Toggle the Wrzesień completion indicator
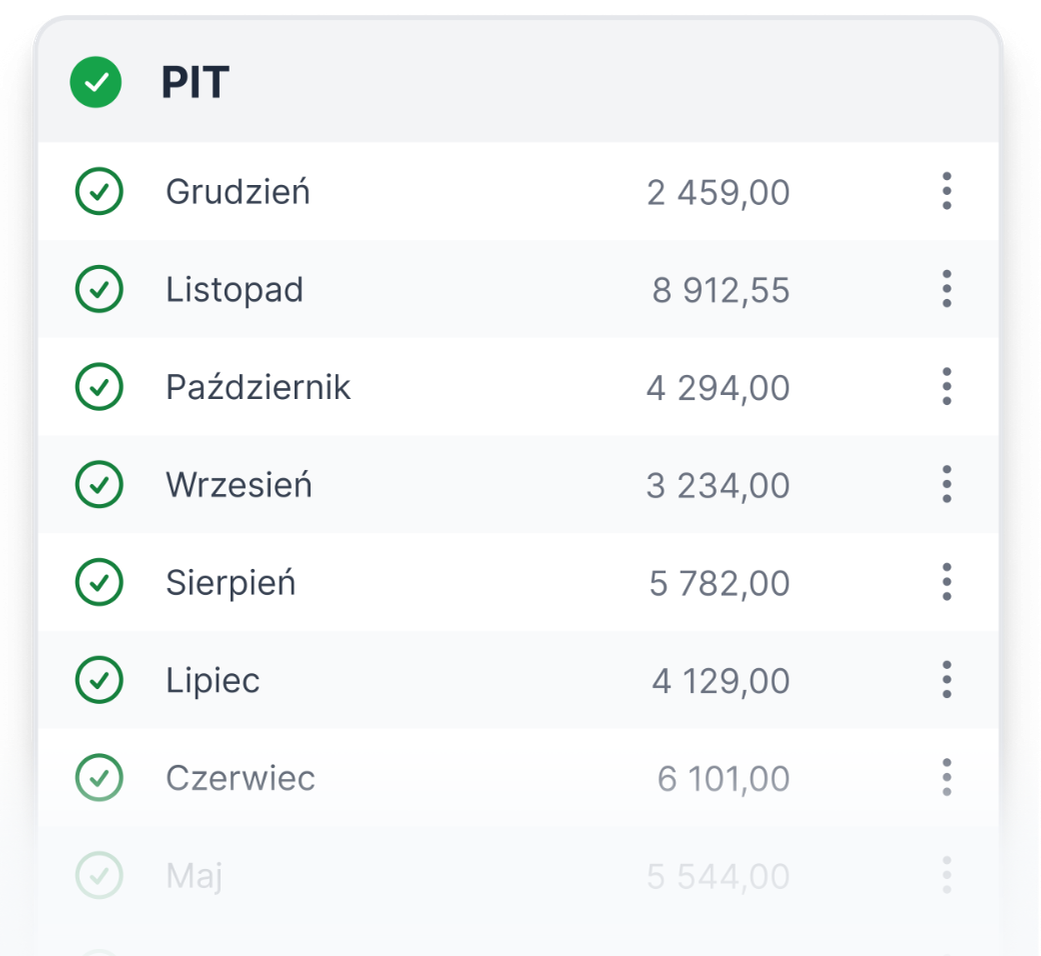The width and height of the screenshot is (1041, 956). pyautogui.click(x=99, y=484)
